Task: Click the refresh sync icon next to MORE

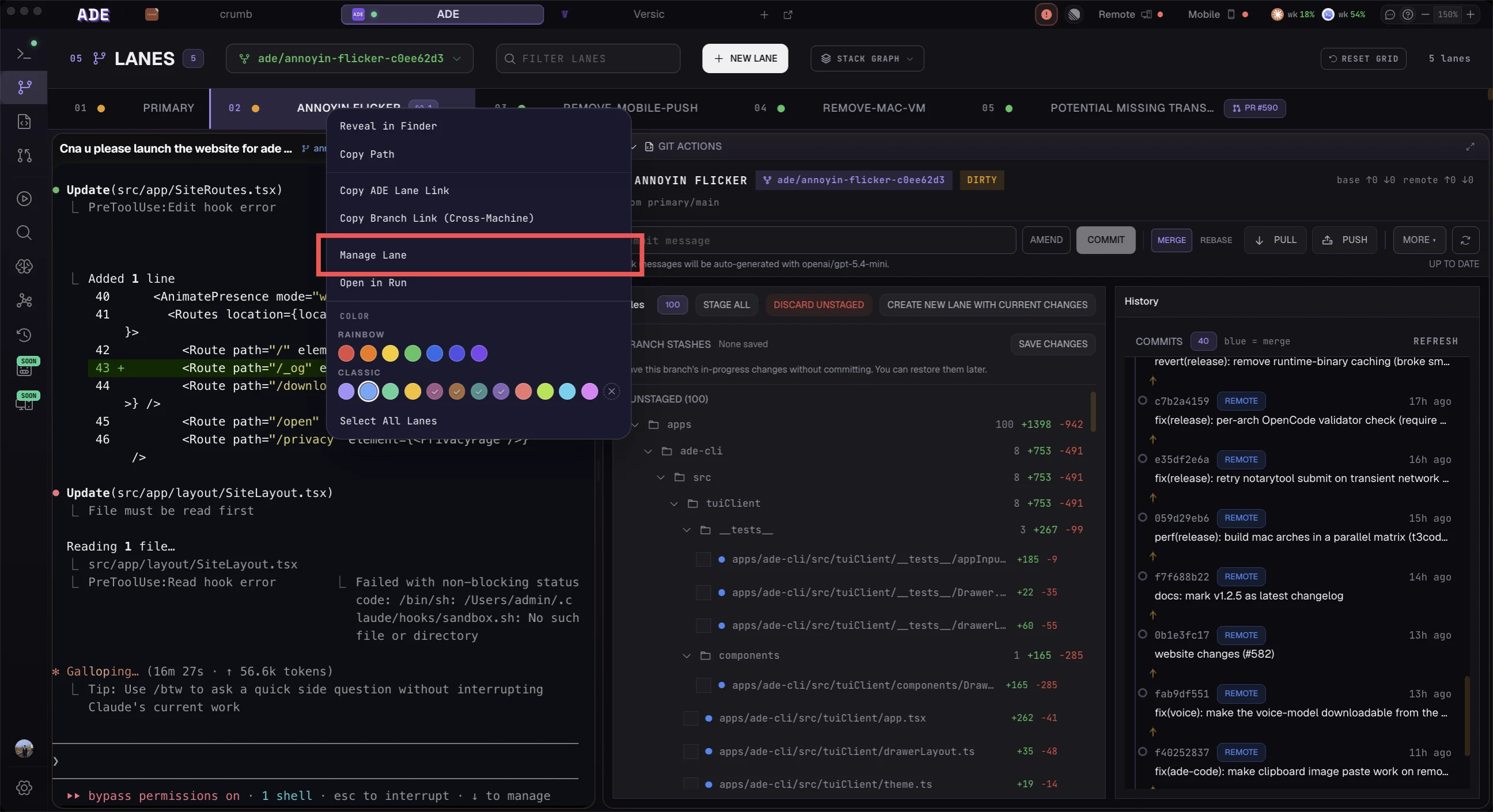Action: [x=1465, y=240]
